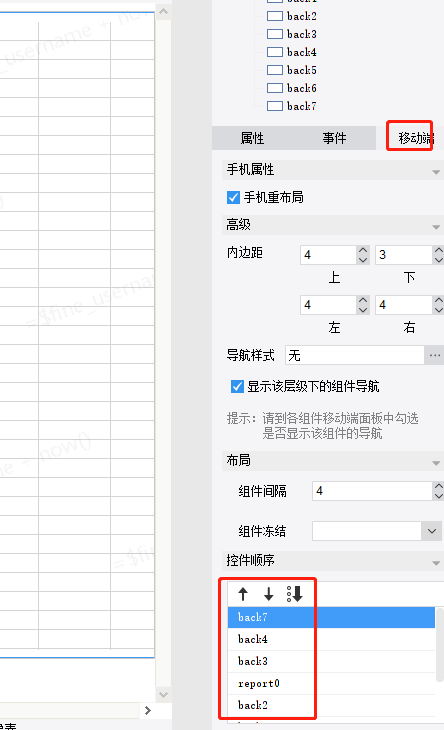This screenshot has width=444, height=730.
Task: Collapse the 布局 section
Action: 436,462
